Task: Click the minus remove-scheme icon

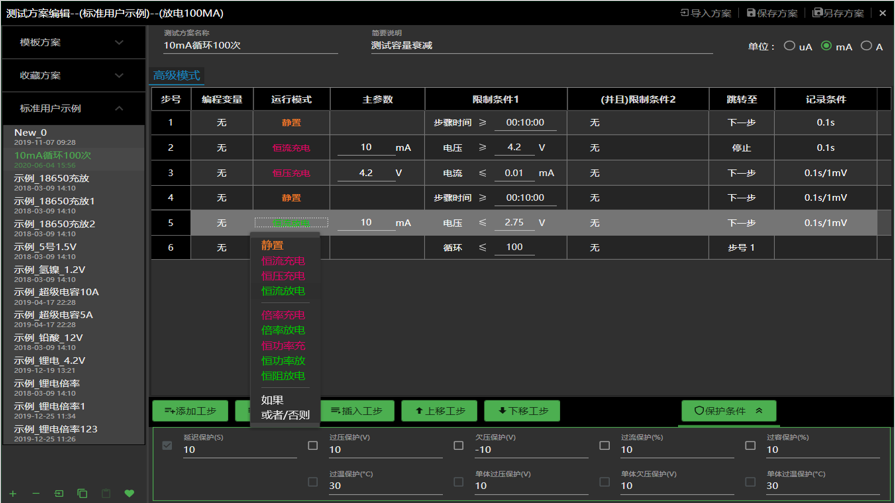Action: (x=36, y=493)
